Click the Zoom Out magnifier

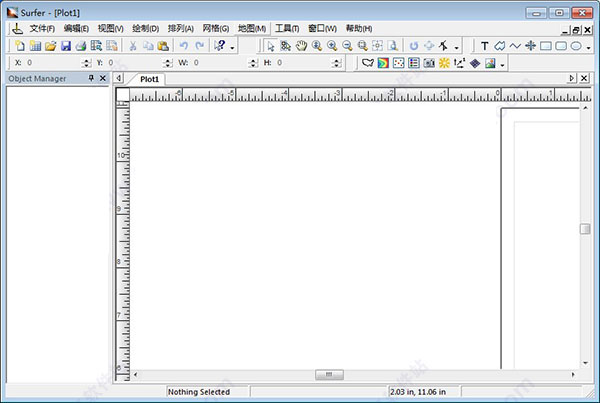pos(347,46)
